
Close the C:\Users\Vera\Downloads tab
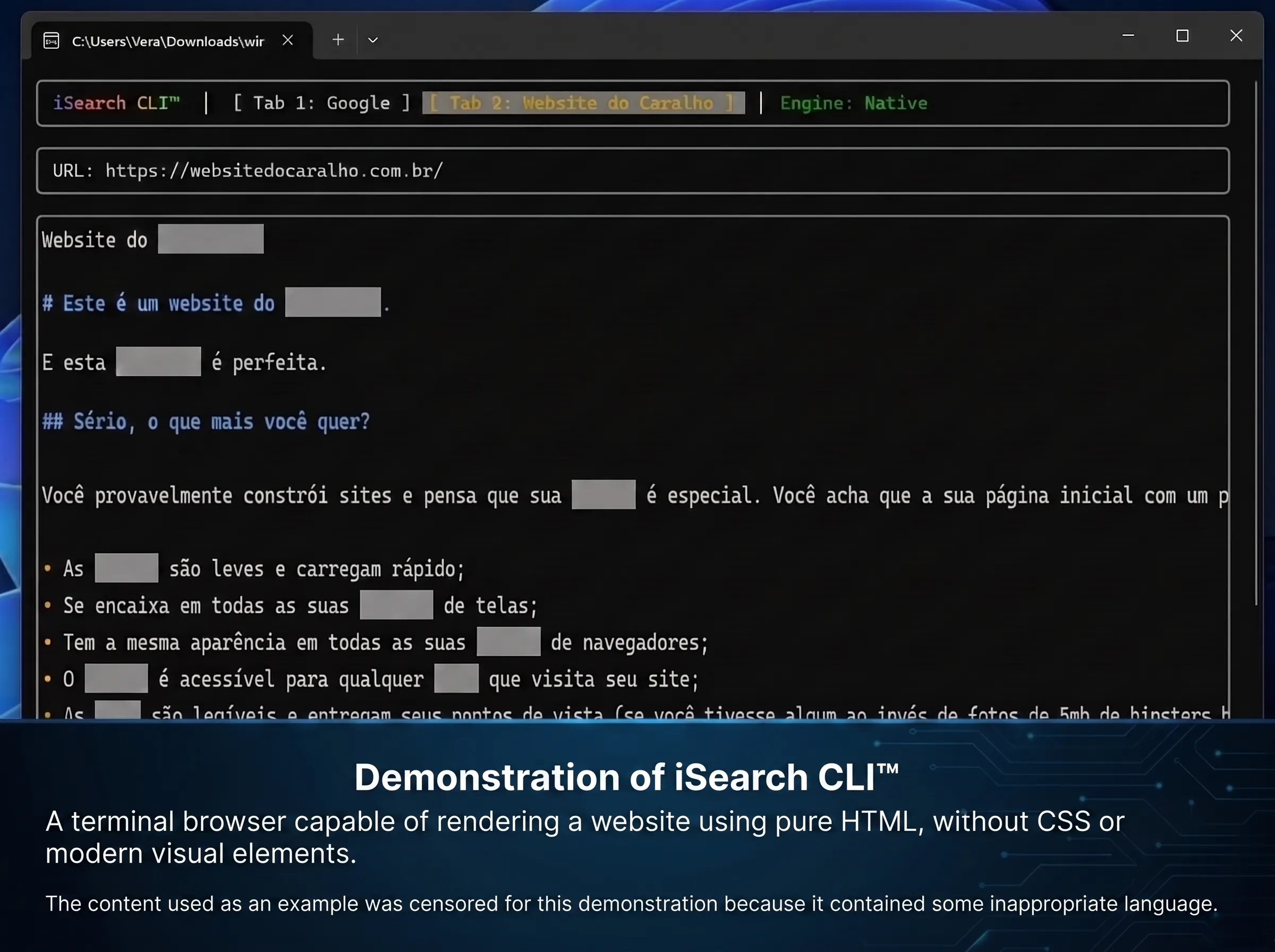287,40
